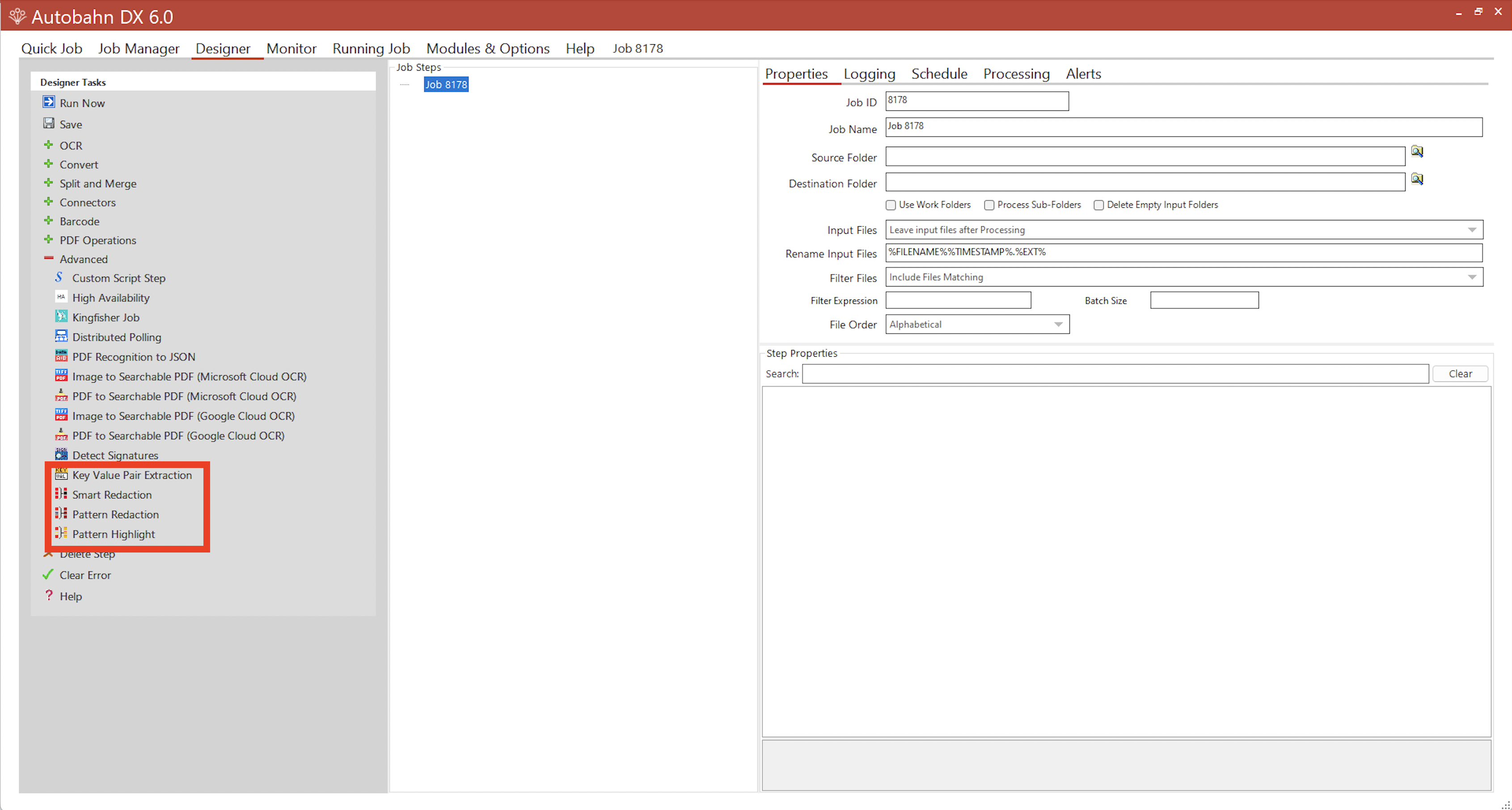
Task: Click the Properties tab
Action: (796, 73)
